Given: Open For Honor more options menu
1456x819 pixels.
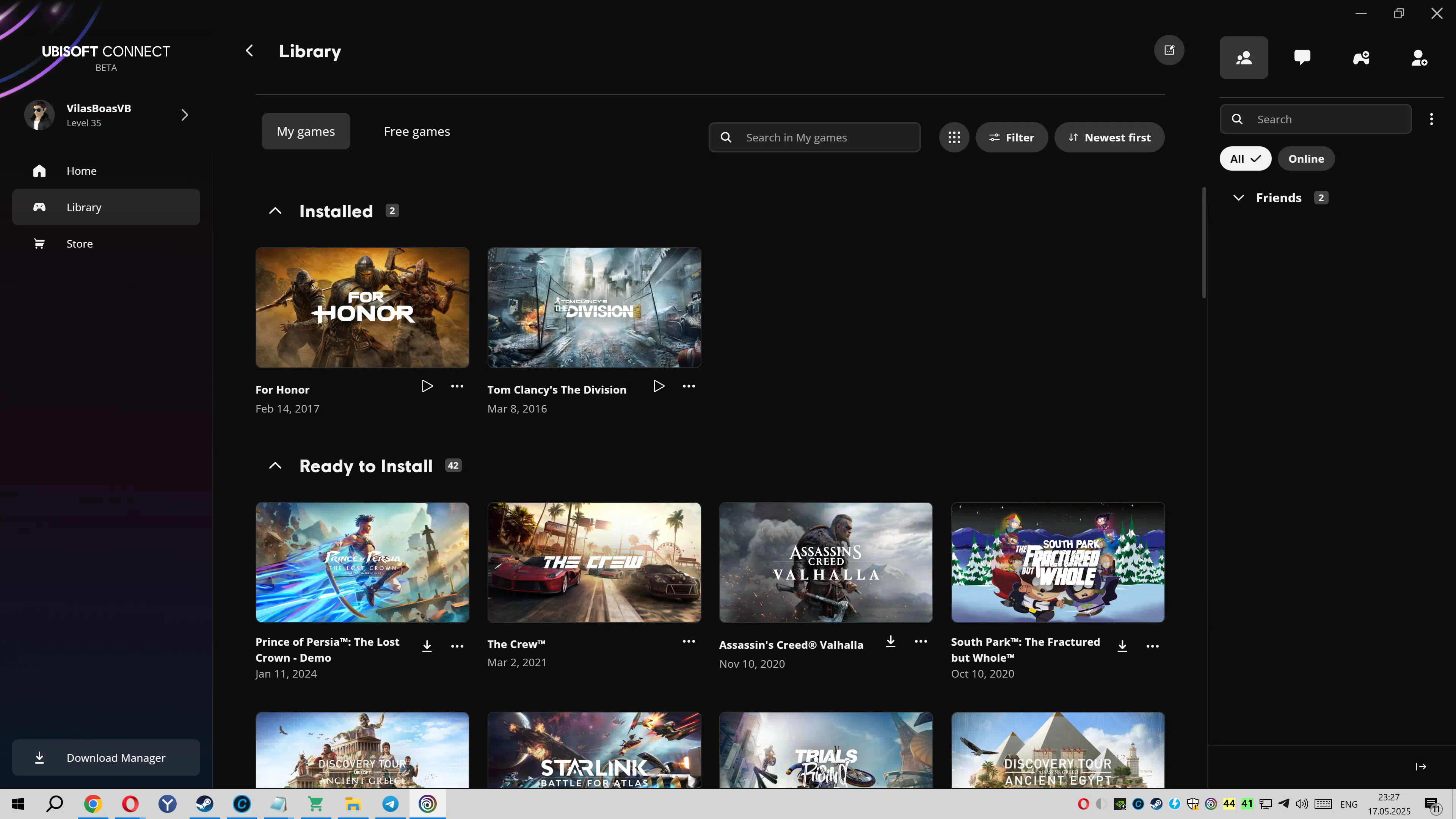Looking at the screenshot, I should point(457,386).
